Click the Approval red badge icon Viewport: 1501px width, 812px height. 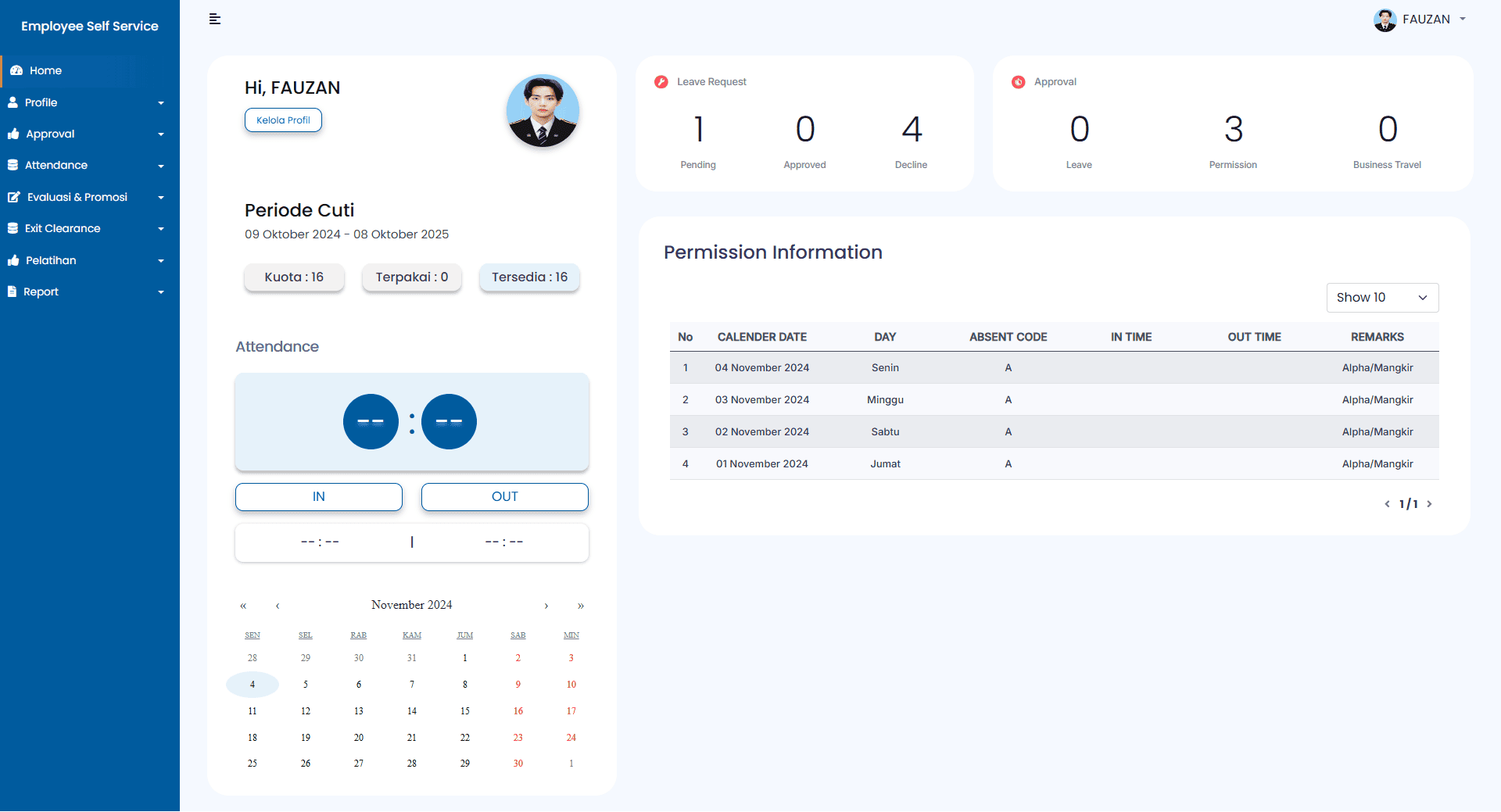pyautogui.click(x=1019, y=81)
